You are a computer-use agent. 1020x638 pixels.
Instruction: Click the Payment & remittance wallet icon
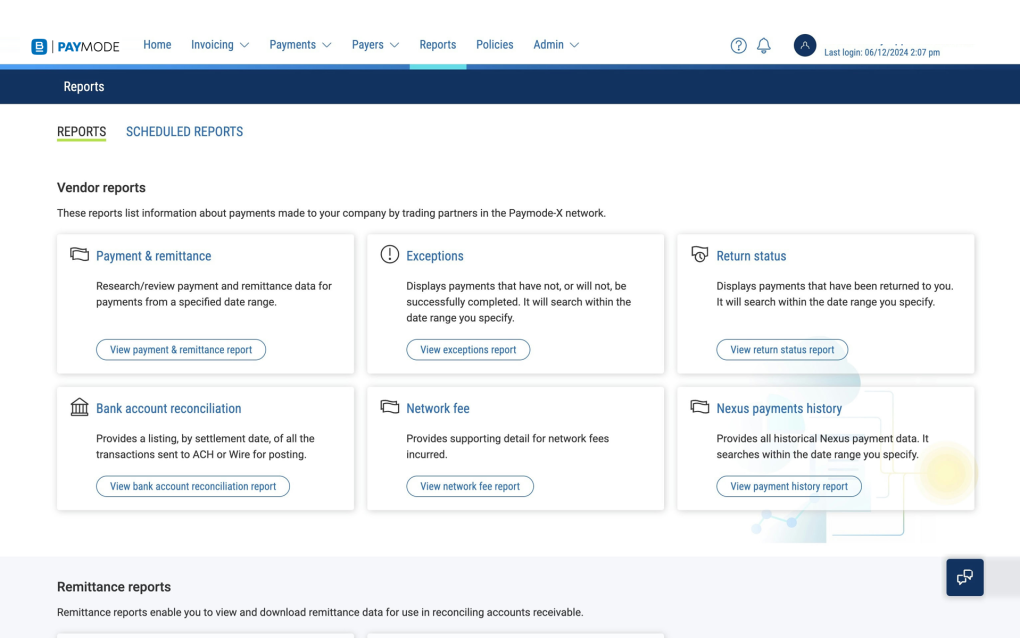click(79, 255)
